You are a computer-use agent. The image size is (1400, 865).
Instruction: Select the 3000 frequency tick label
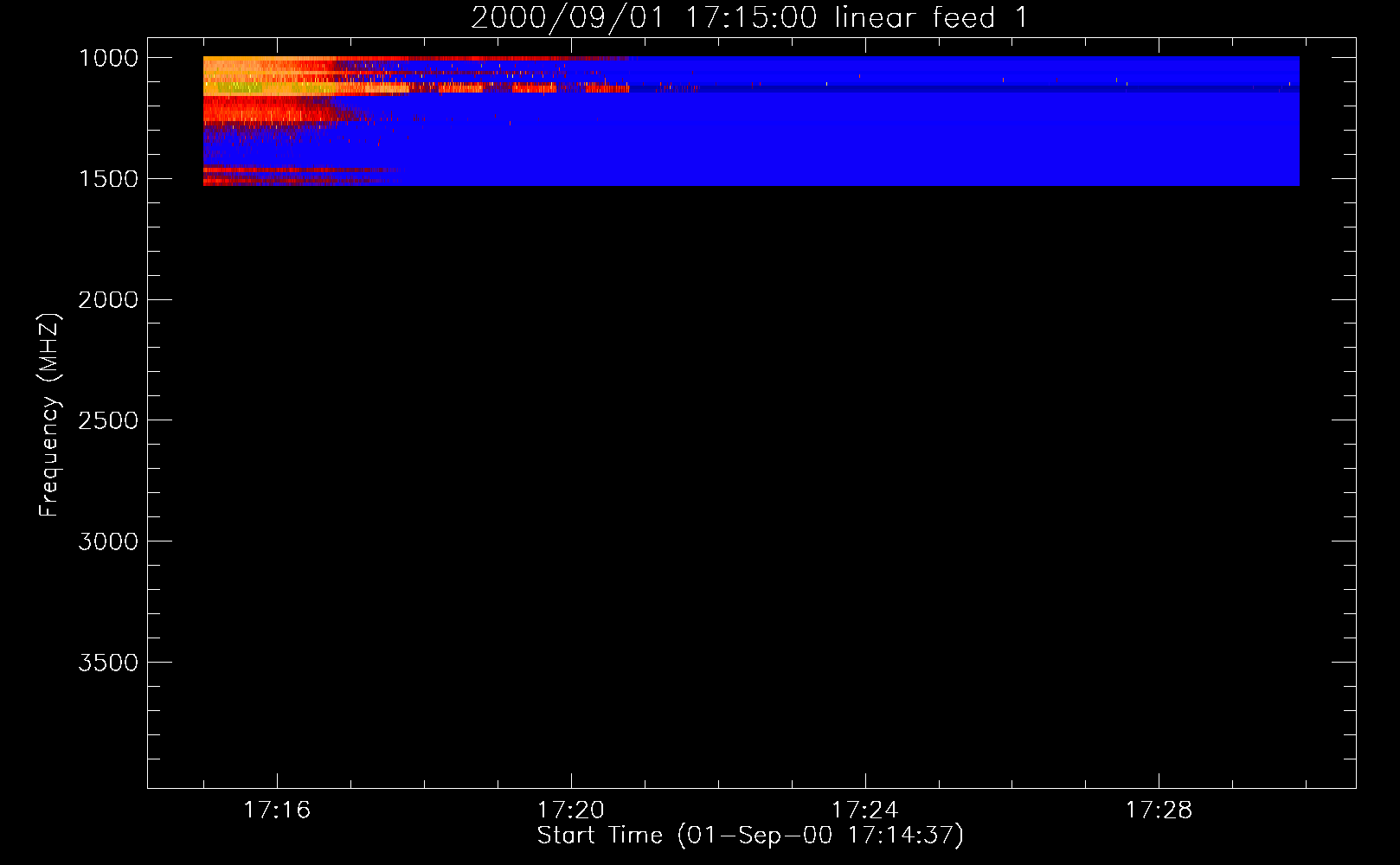(108, 541)
